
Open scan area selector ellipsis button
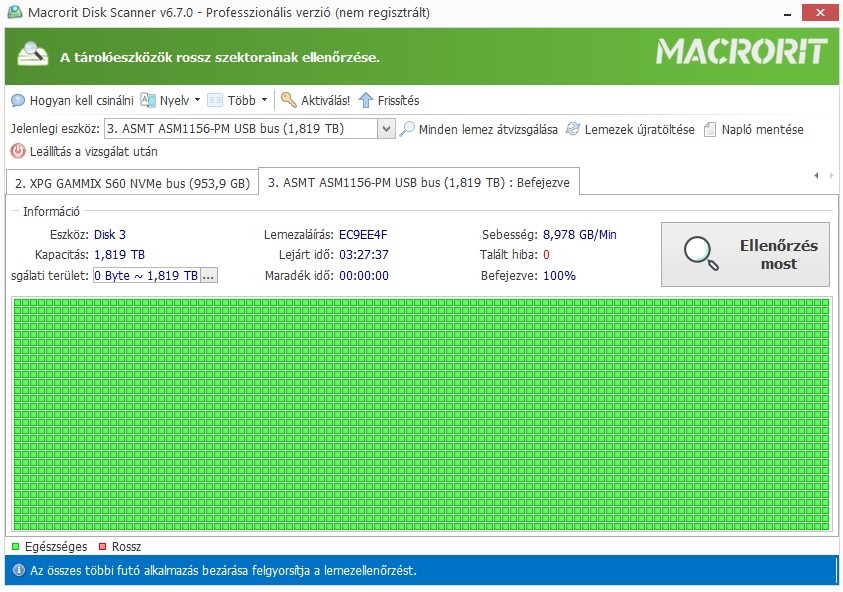tap(209, 276)
